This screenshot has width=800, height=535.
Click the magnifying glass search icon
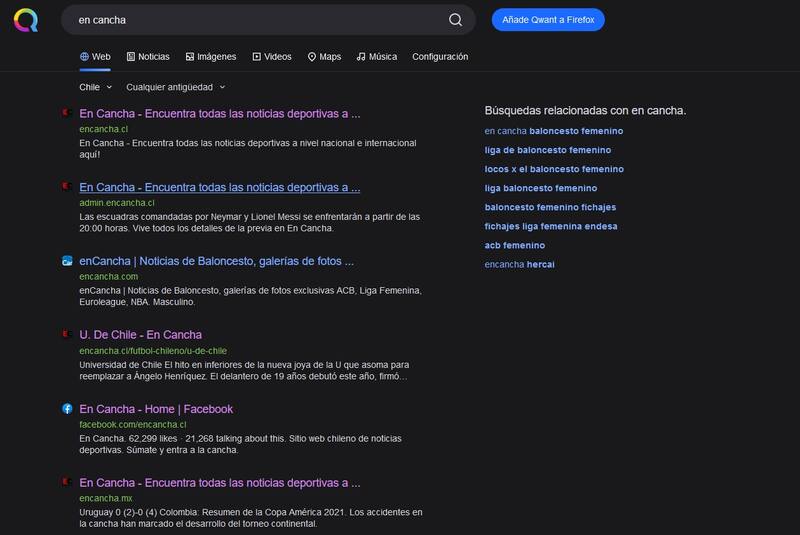point(455,20)
